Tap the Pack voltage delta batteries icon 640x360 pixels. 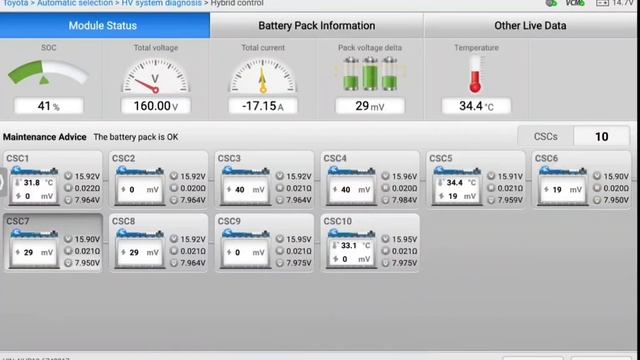370,73
